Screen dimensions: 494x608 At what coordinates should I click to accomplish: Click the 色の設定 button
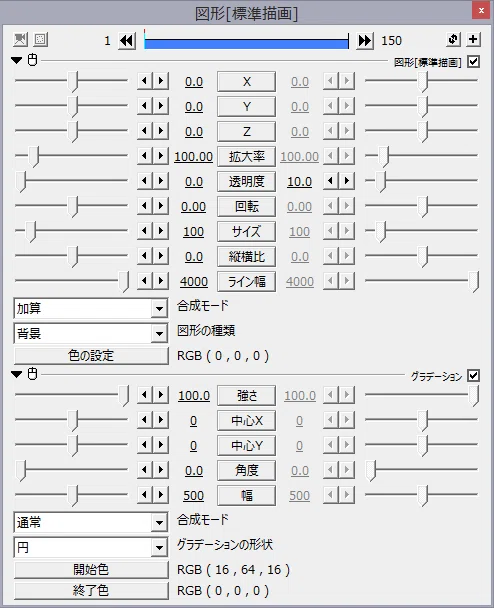[x=91, y=356]
